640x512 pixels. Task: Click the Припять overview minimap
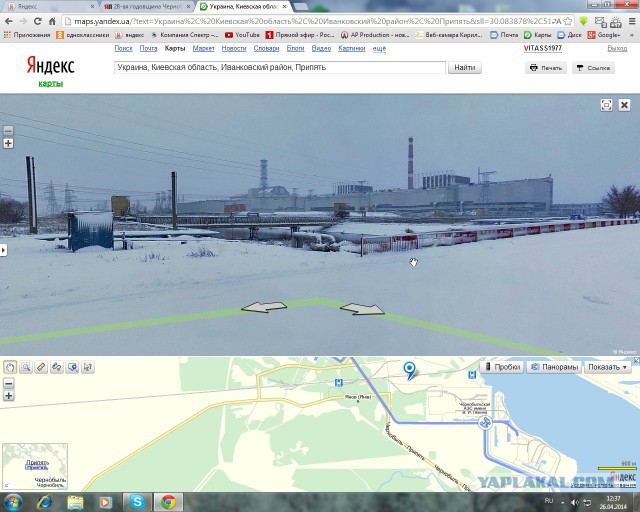click(x=35, y=466)
